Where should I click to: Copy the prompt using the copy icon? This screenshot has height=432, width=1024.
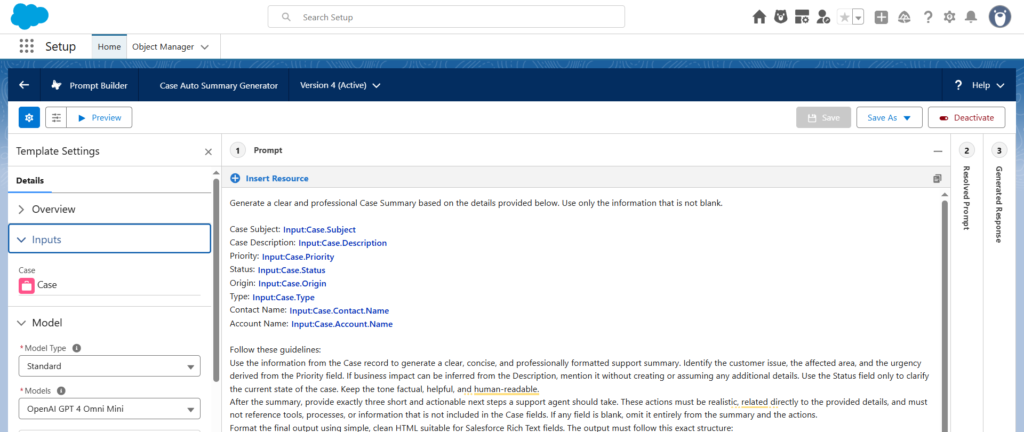pos(937,178)
